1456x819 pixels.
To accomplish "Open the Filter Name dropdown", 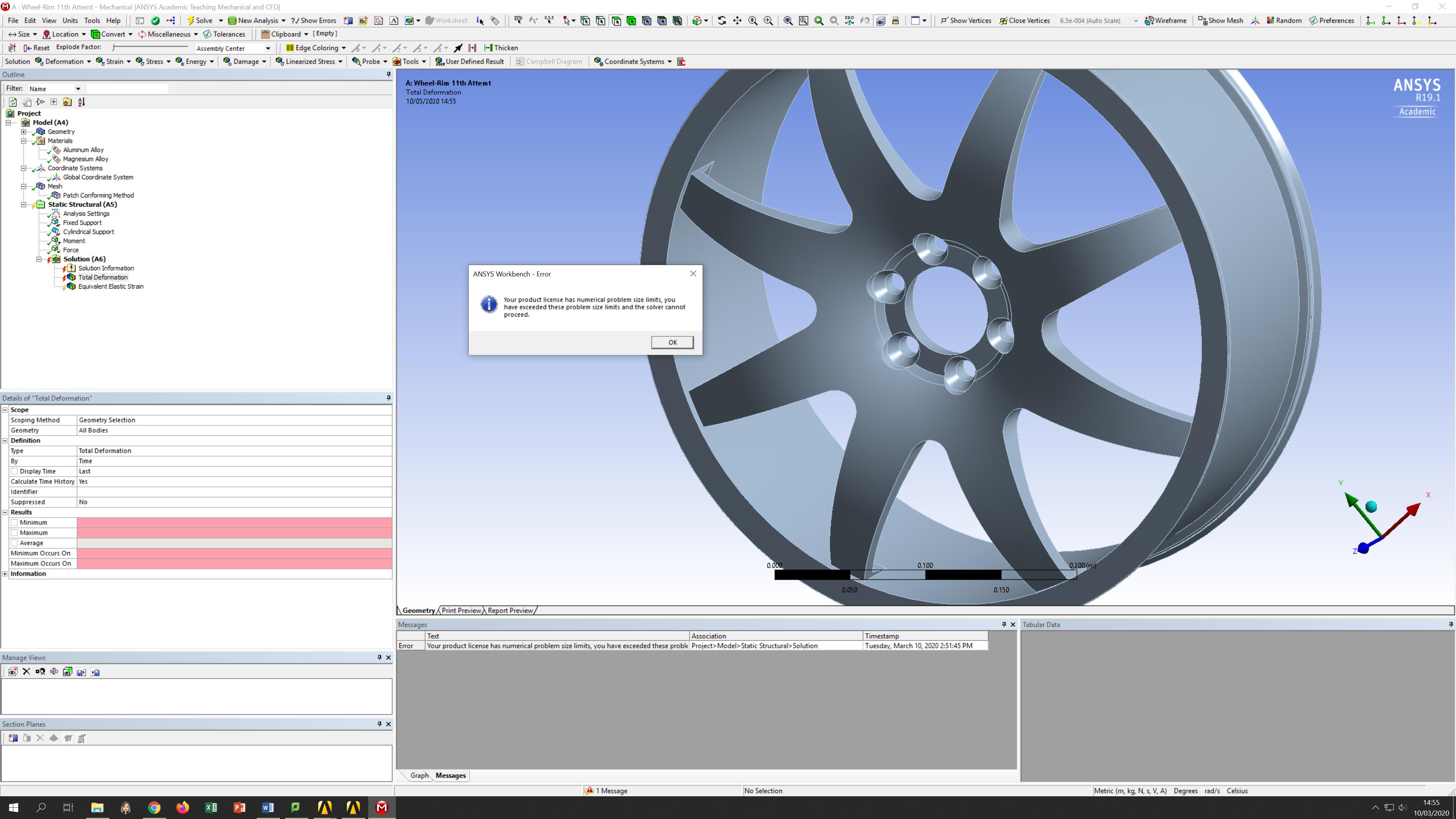I will pos(55,89).
